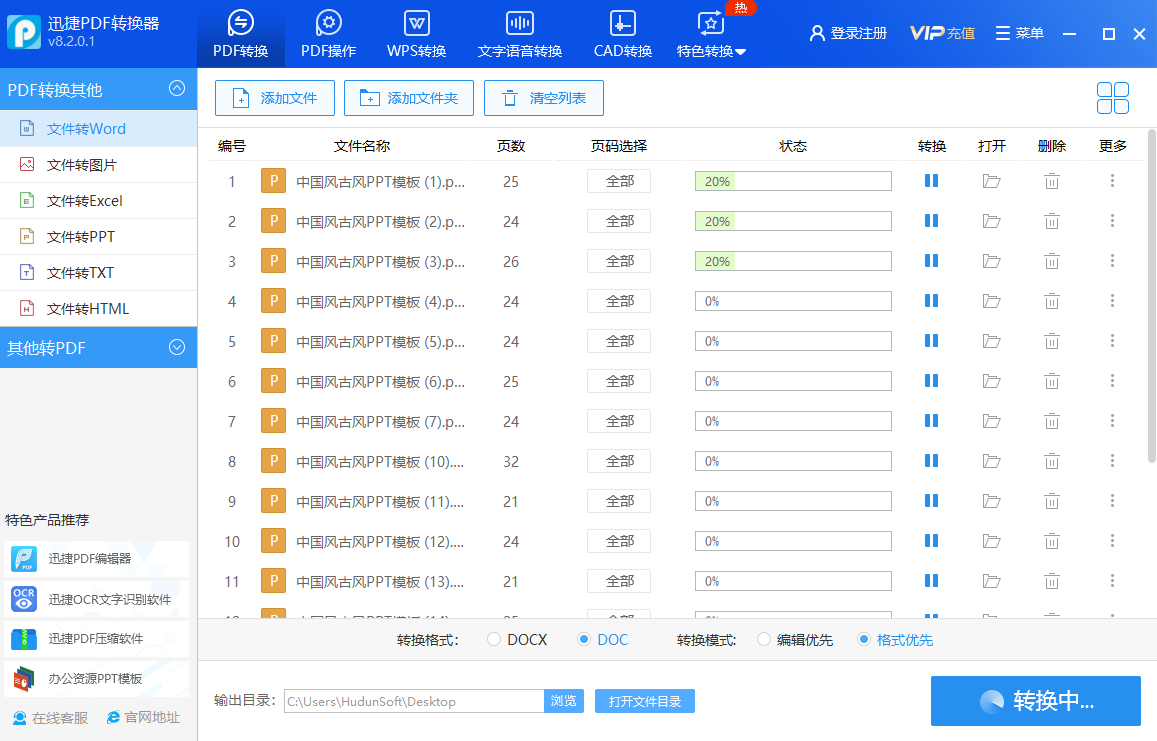Open page selection 全部 for row 6
The height and width of the screenshot is (741, 1157).
tap(619, 381)
